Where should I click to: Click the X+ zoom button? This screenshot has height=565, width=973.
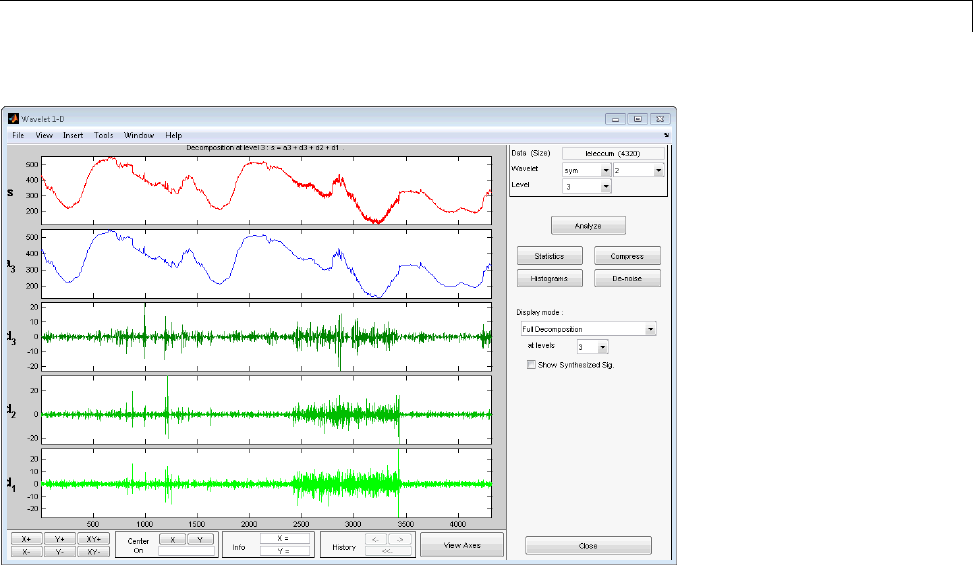tap(25, 539)
